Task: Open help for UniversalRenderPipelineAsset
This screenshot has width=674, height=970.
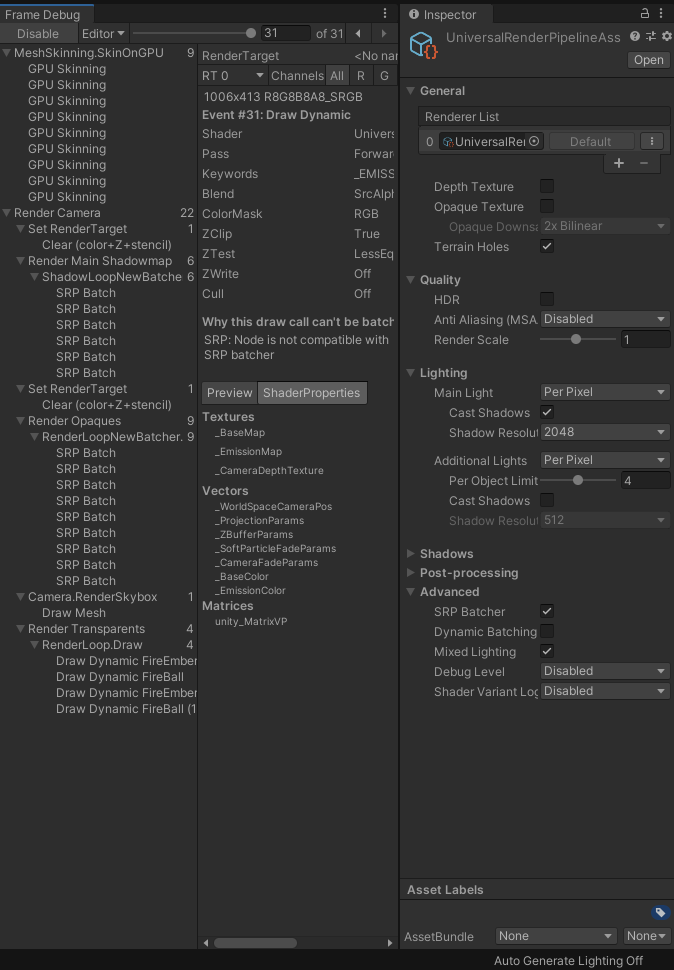Action: 634,36
